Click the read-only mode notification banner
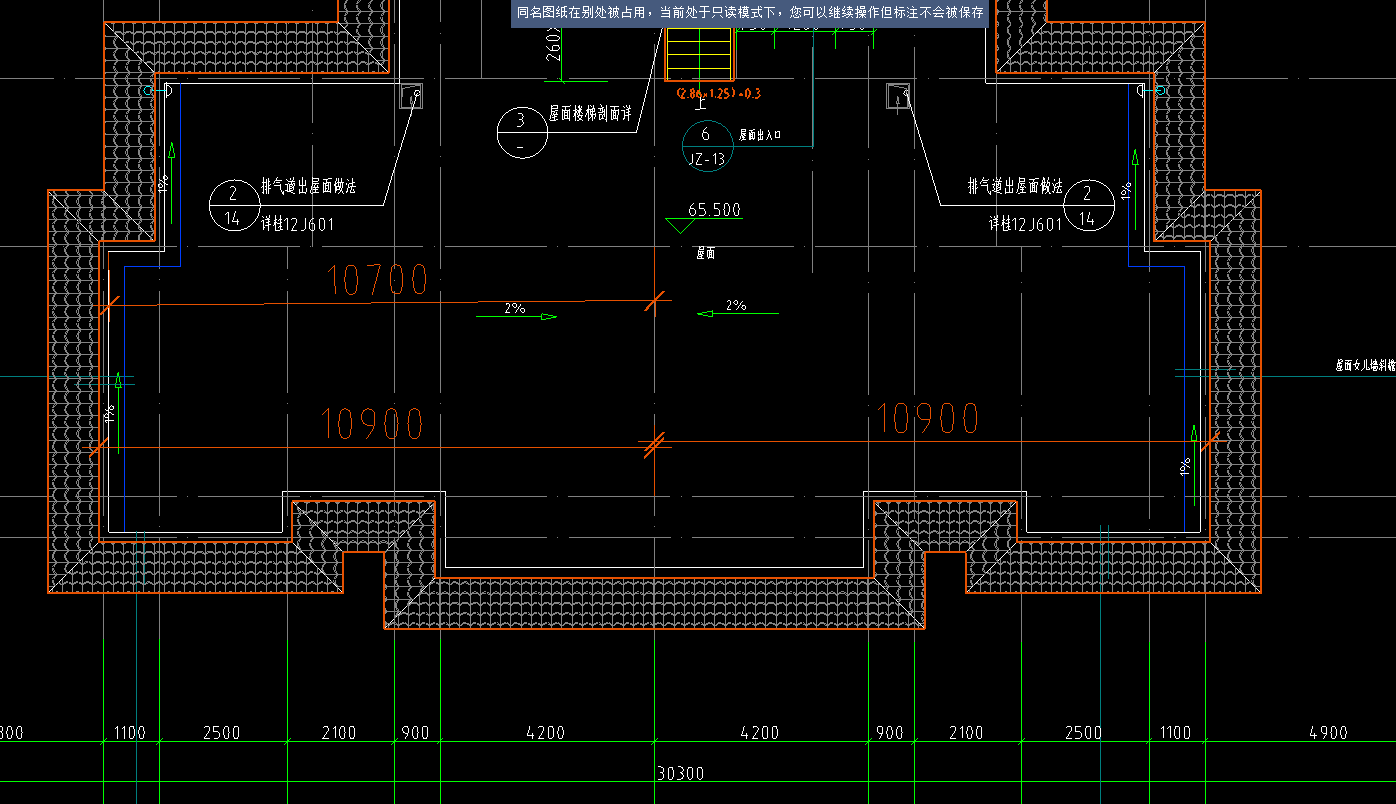This screenshot has height=804, width=1396. [x=750, y=14]
